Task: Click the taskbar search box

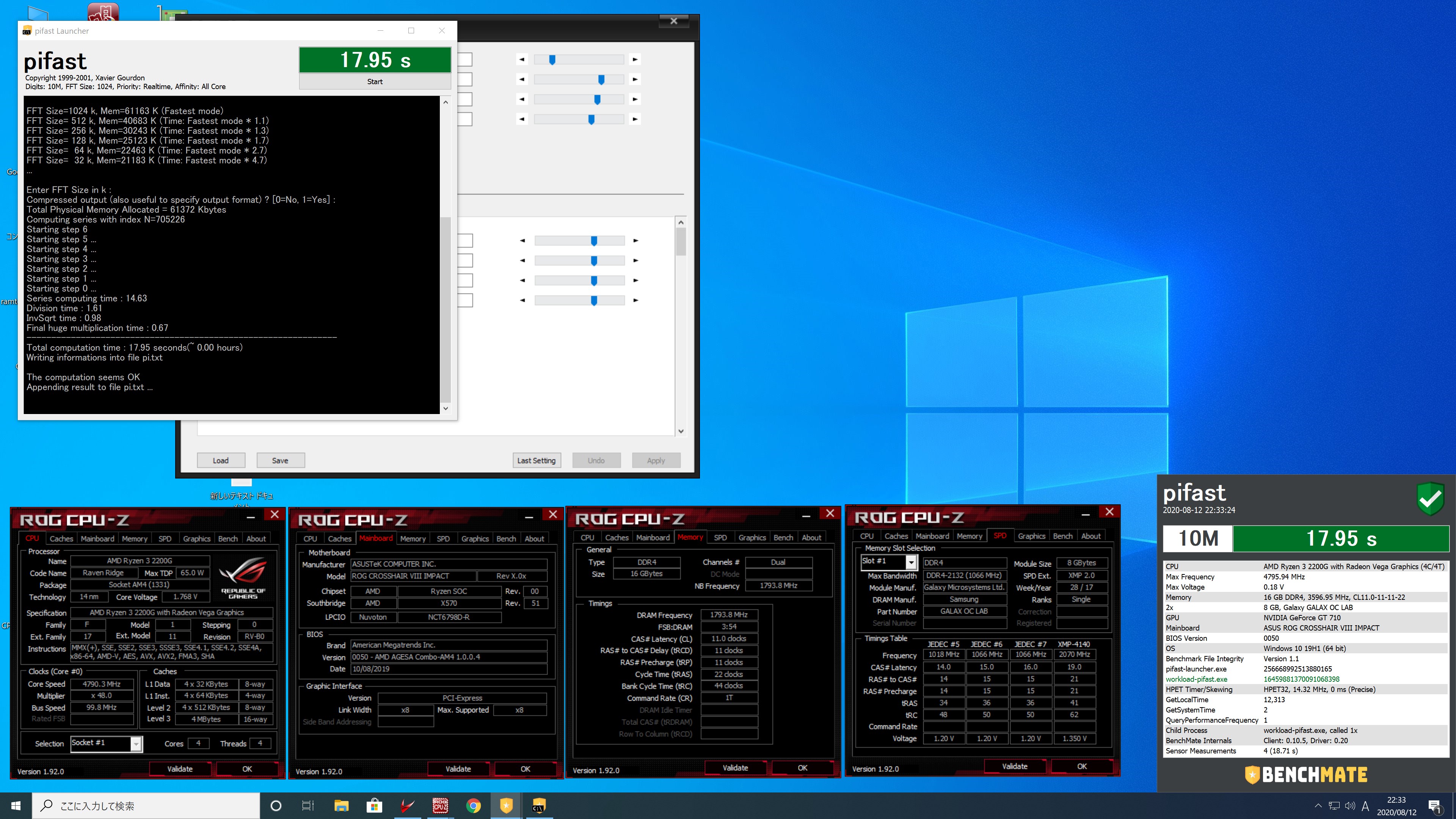Action: tap(146, 805)
